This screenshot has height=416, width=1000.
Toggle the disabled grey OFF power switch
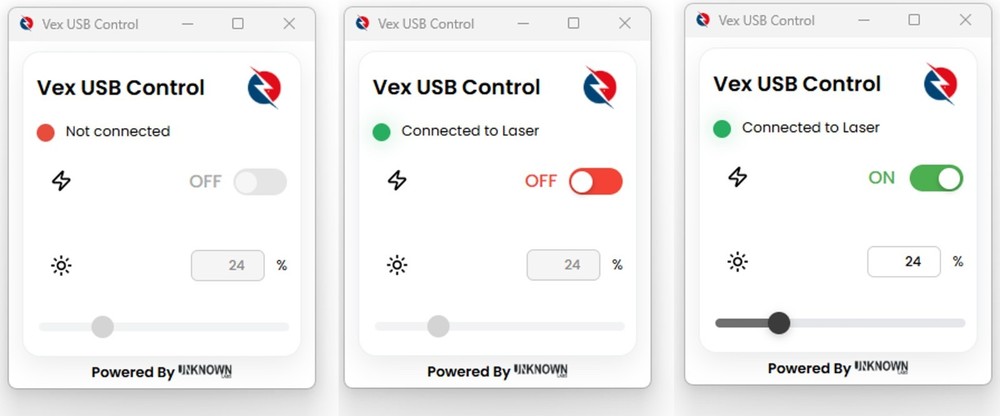[x=260, y=182]
